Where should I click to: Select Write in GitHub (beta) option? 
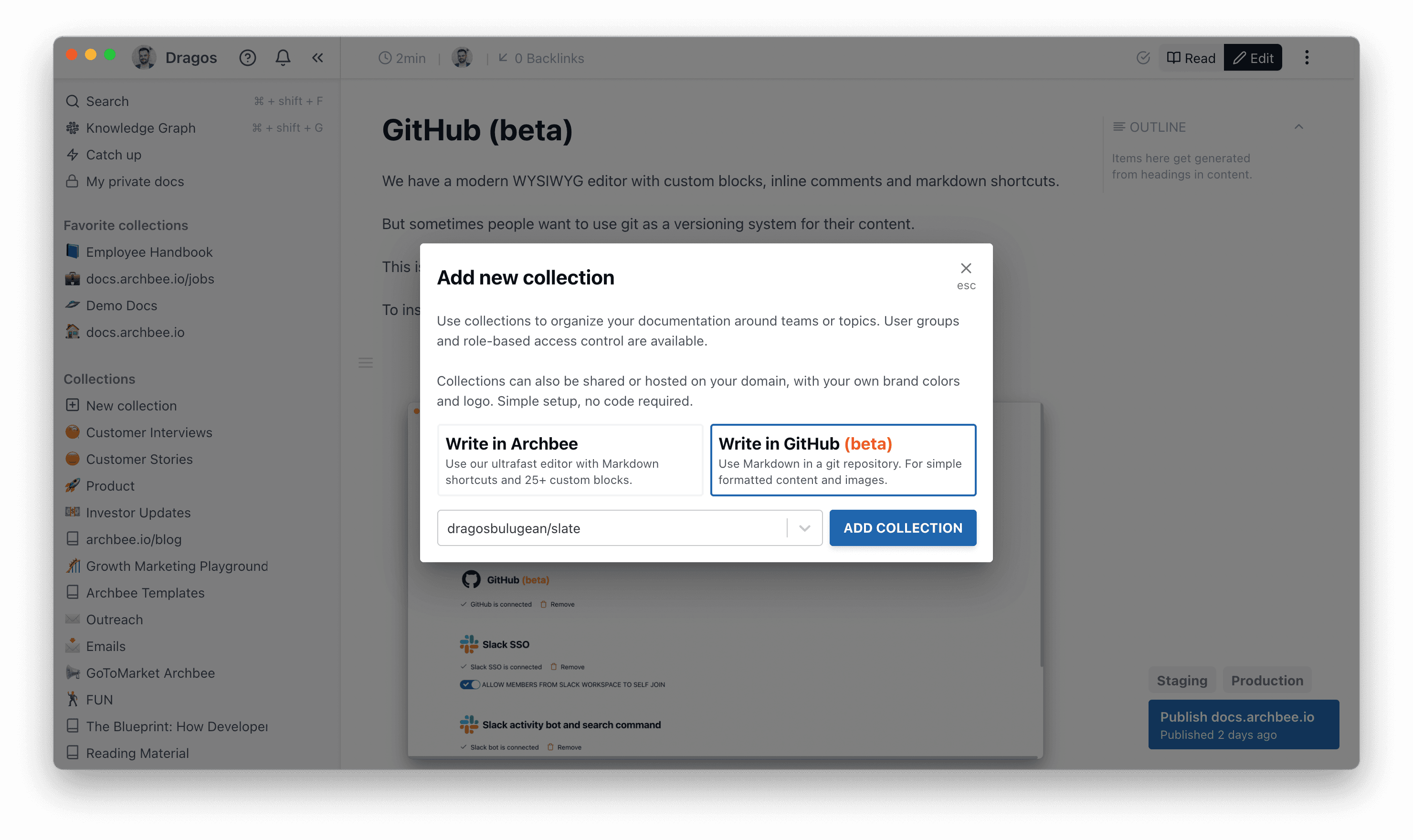843,460
